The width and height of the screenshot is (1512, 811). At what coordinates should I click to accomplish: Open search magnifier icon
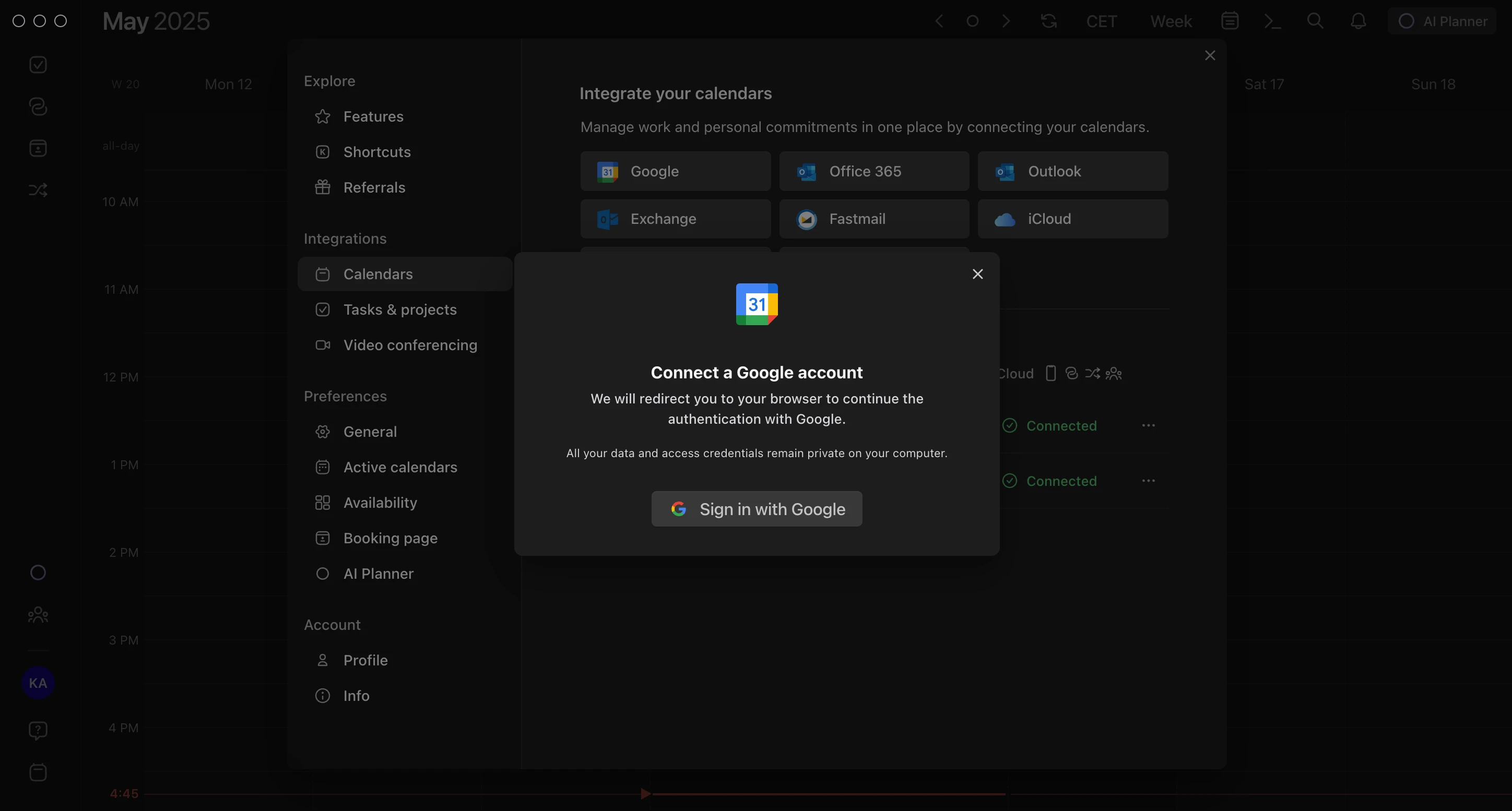click(x=1315, y=21)
